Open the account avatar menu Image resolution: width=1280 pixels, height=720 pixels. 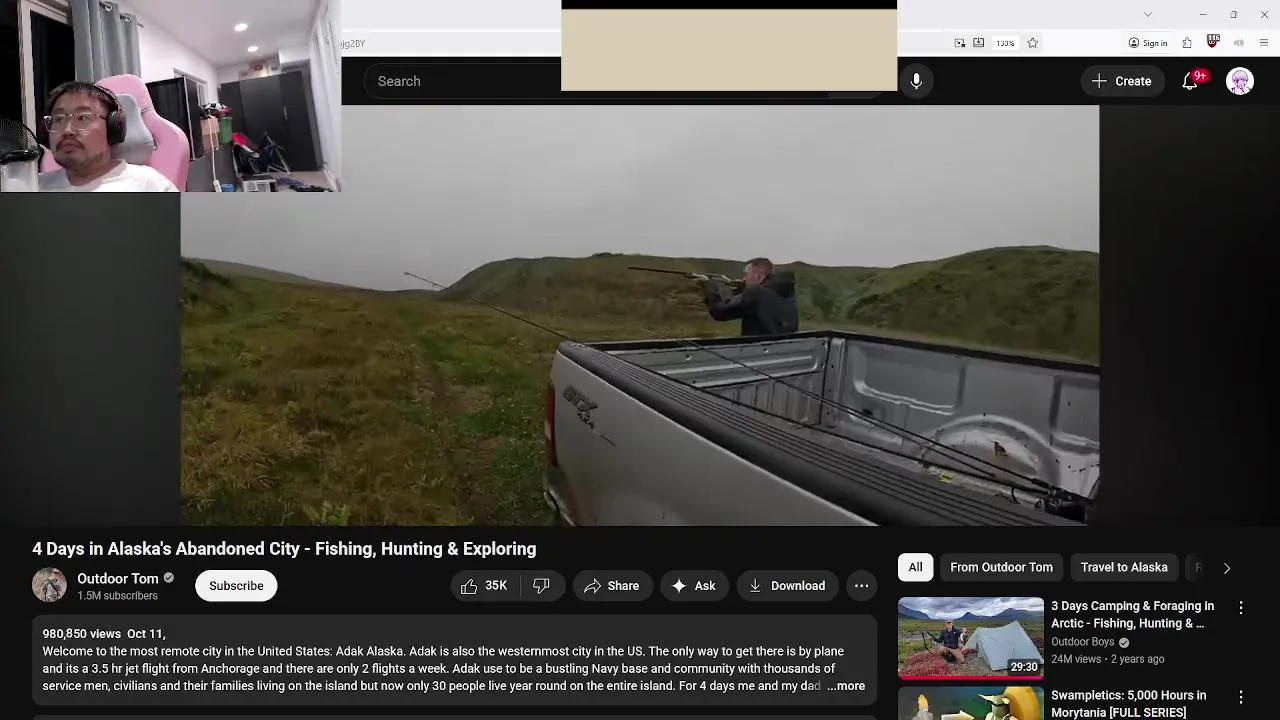(1240, 81)
